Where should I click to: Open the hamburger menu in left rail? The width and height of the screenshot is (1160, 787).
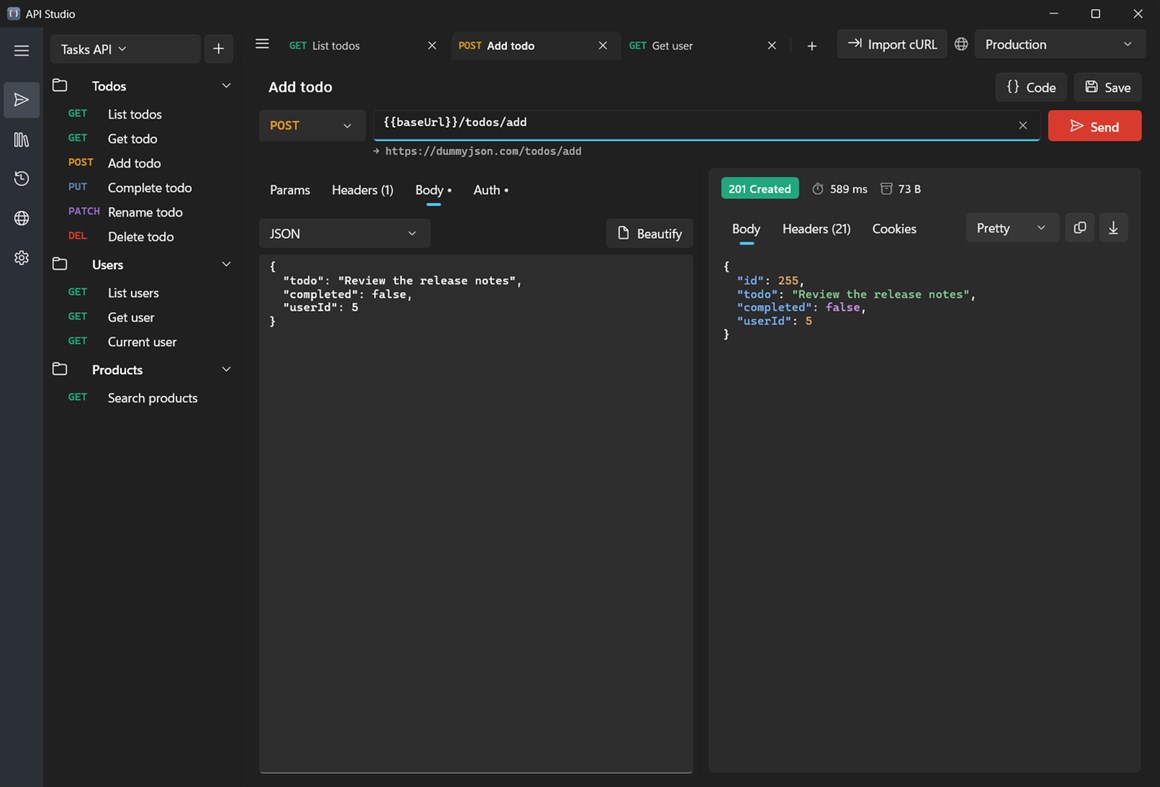pos(21,50)
